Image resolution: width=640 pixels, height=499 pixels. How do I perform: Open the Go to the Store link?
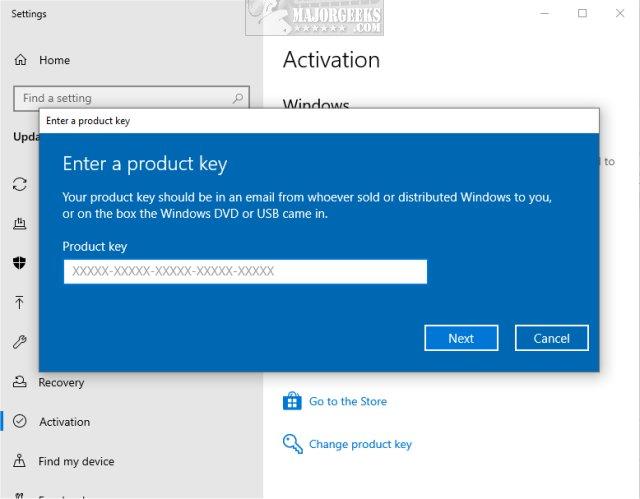click(x=348, y=401)
